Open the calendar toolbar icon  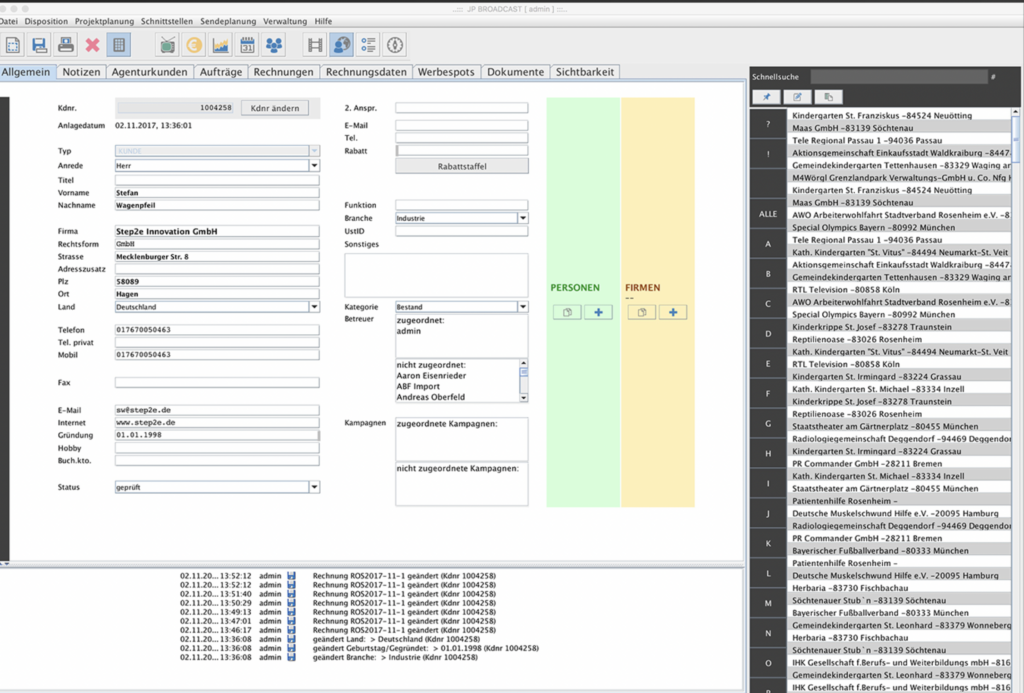pyautogui.click(x=247, y=45)
